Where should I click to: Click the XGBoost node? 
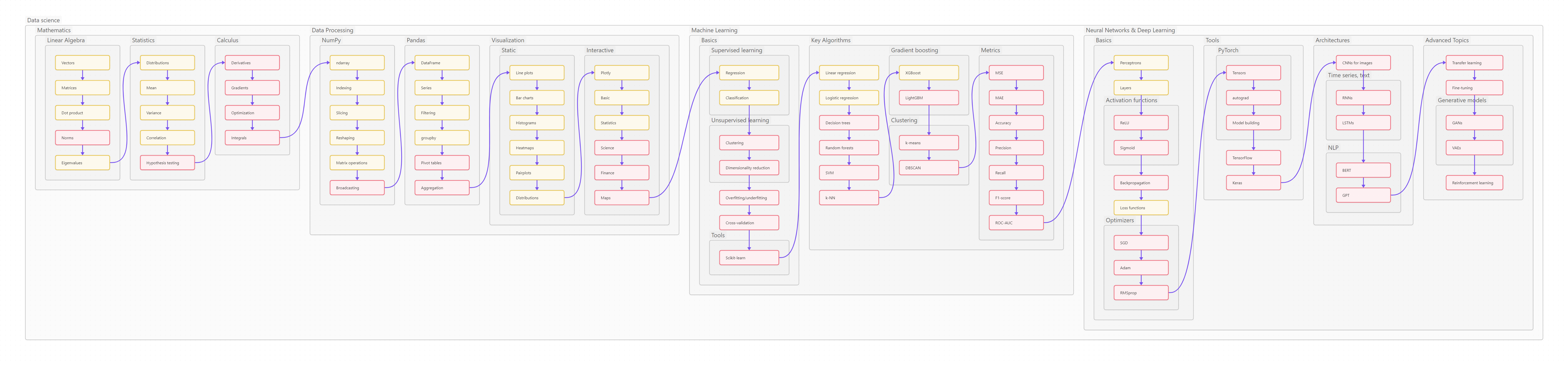pyautogui.click(x=928, y=72)
